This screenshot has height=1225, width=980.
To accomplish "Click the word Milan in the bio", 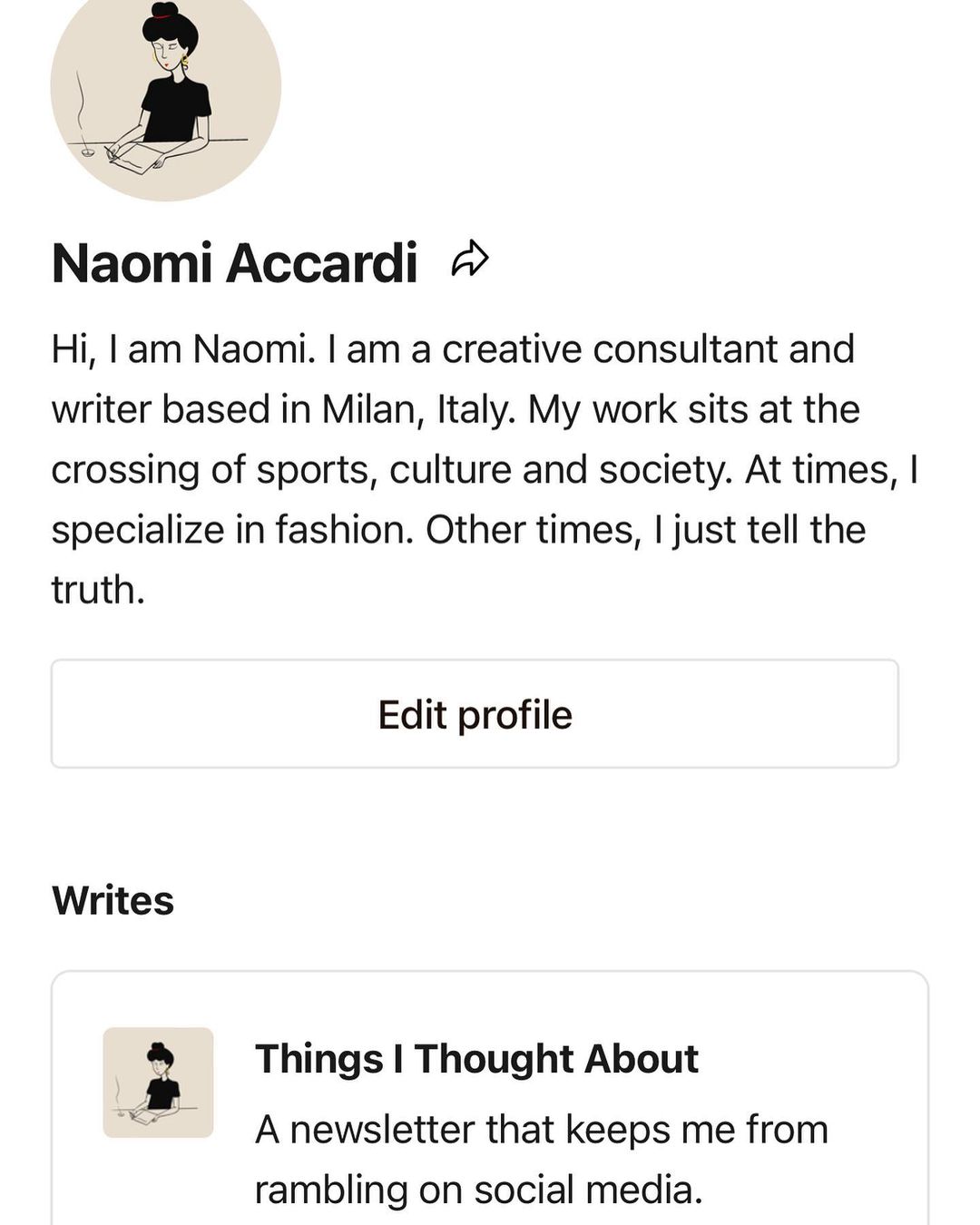I will [x=368, y=409].
